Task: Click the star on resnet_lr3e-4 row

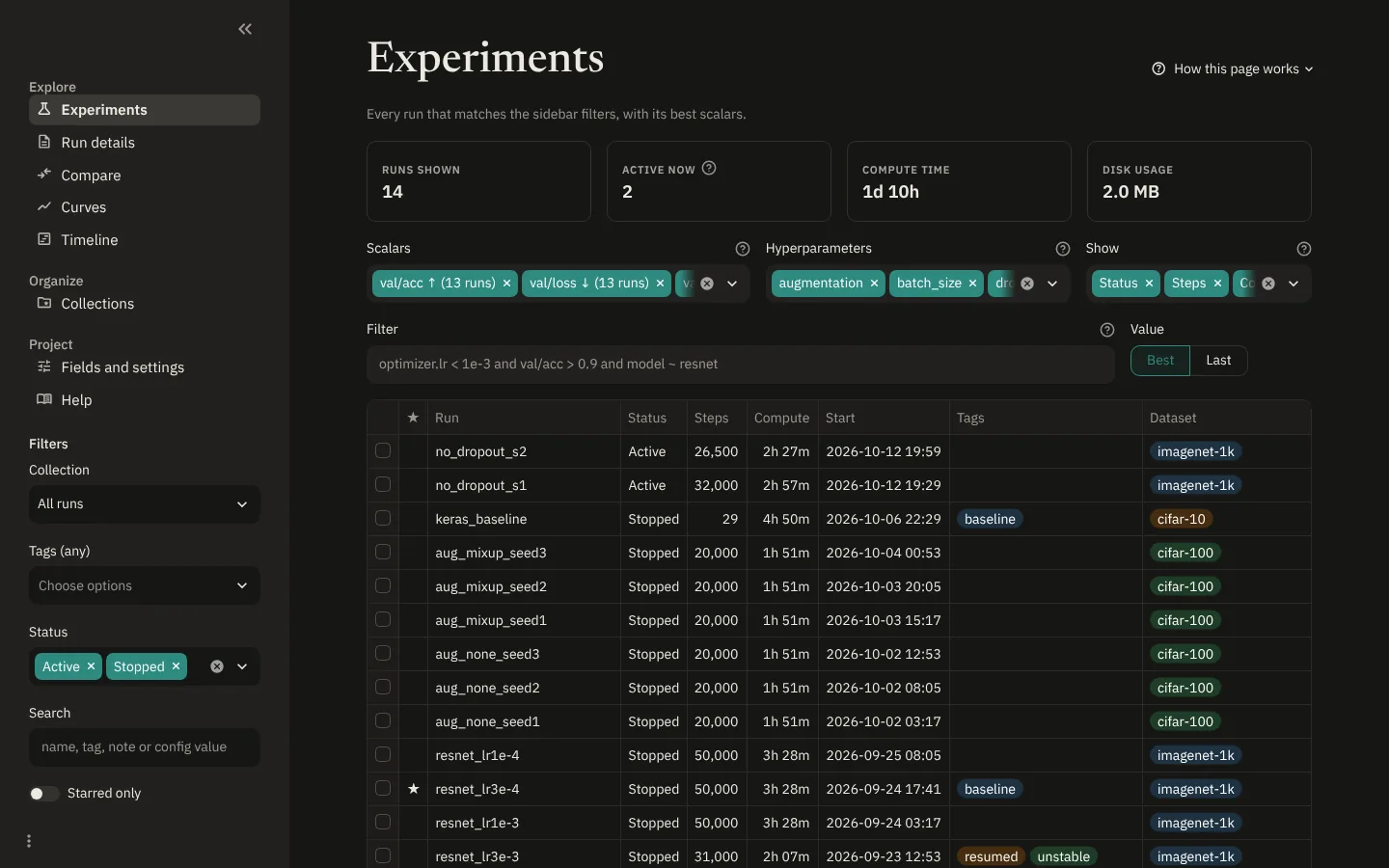Action: (414, 789)
